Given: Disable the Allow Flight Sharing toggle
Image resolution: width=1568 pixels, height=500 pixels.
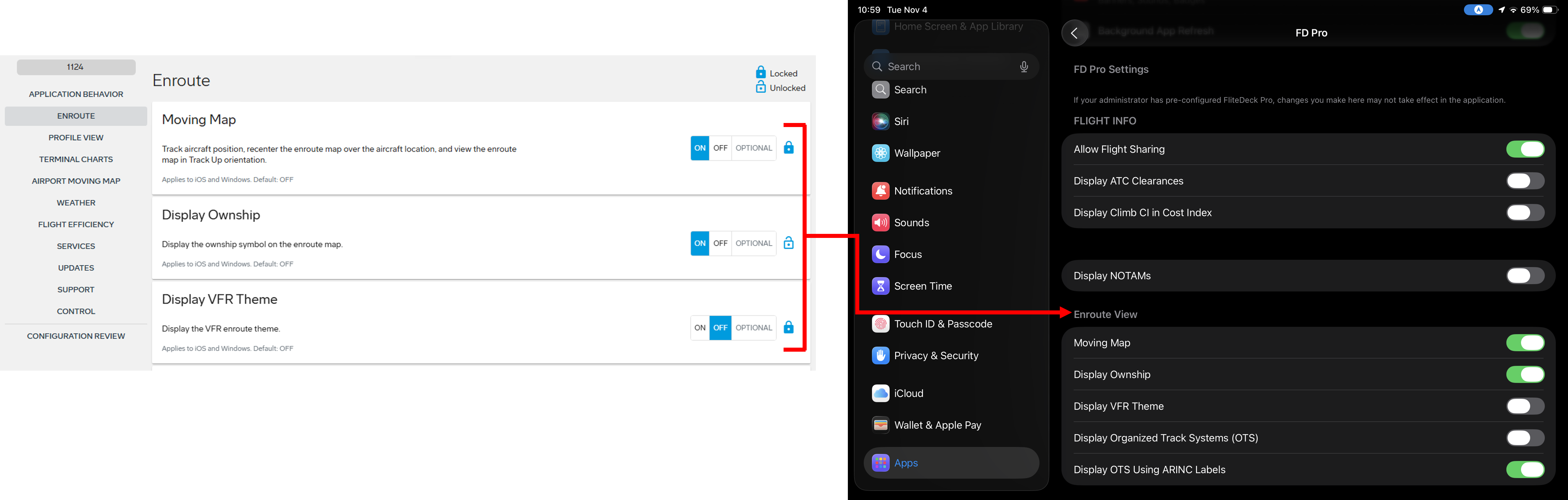Looking at the screenshot, I should (1525, 148).
